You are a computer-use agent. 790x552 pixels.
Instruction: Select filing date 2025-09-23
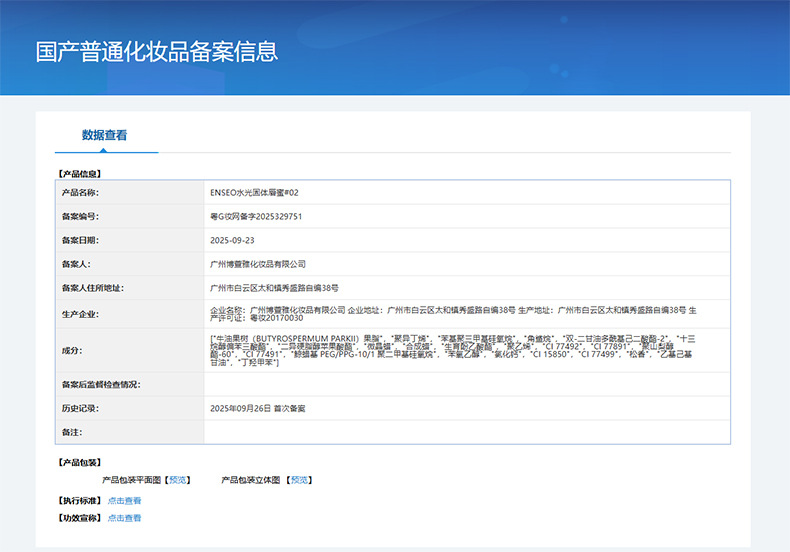click(x=232, y=240)
